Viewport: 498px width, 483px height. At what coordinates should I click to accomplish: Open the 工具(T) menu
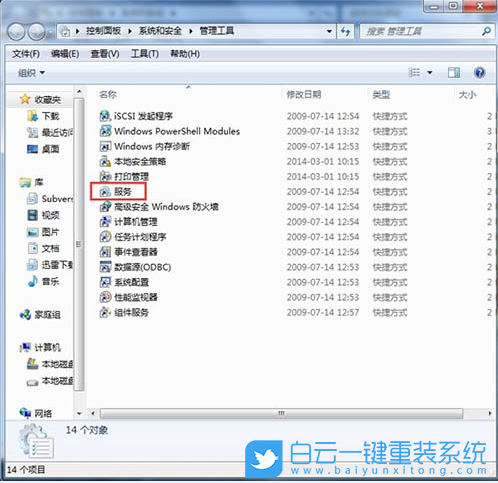(144, 54)
